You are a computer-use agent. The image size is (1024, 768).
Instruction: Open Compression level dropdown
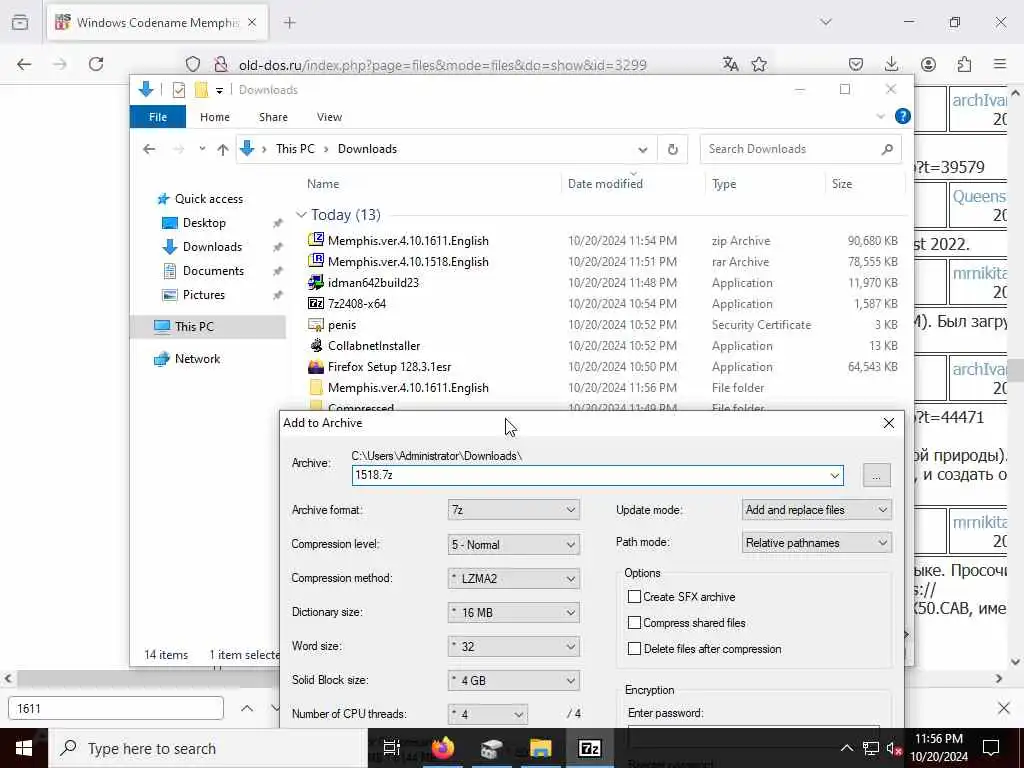click(x=513, y=544)
